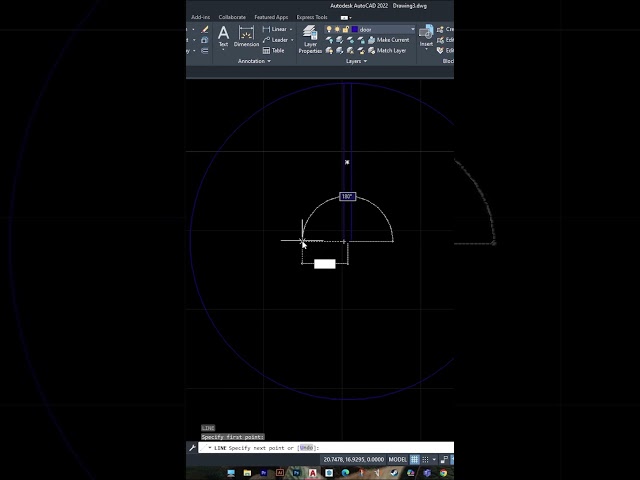Switch to the Add-ins tab

(200, 17)
